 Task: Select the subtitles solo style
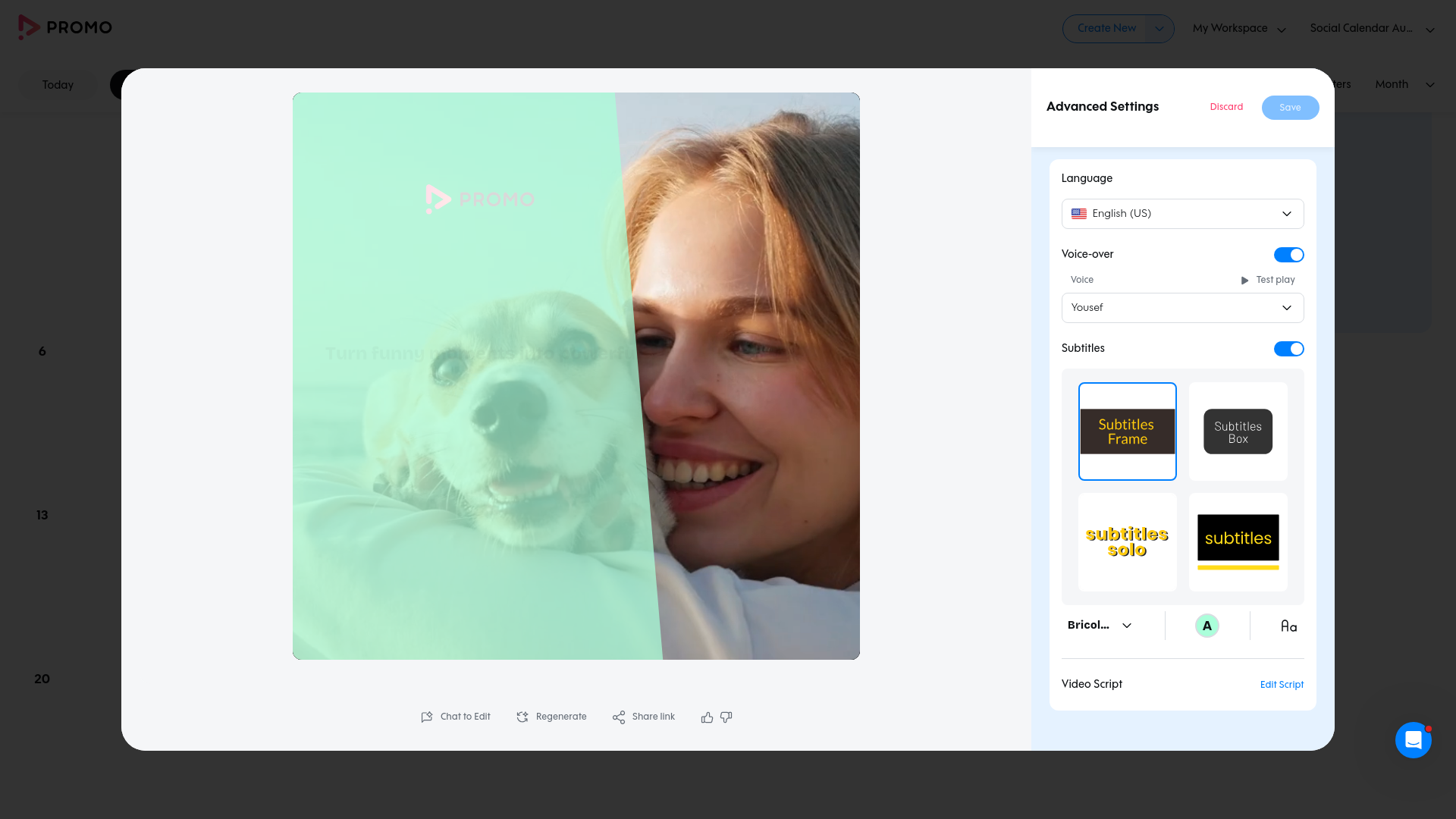[x=1127, y=542]
